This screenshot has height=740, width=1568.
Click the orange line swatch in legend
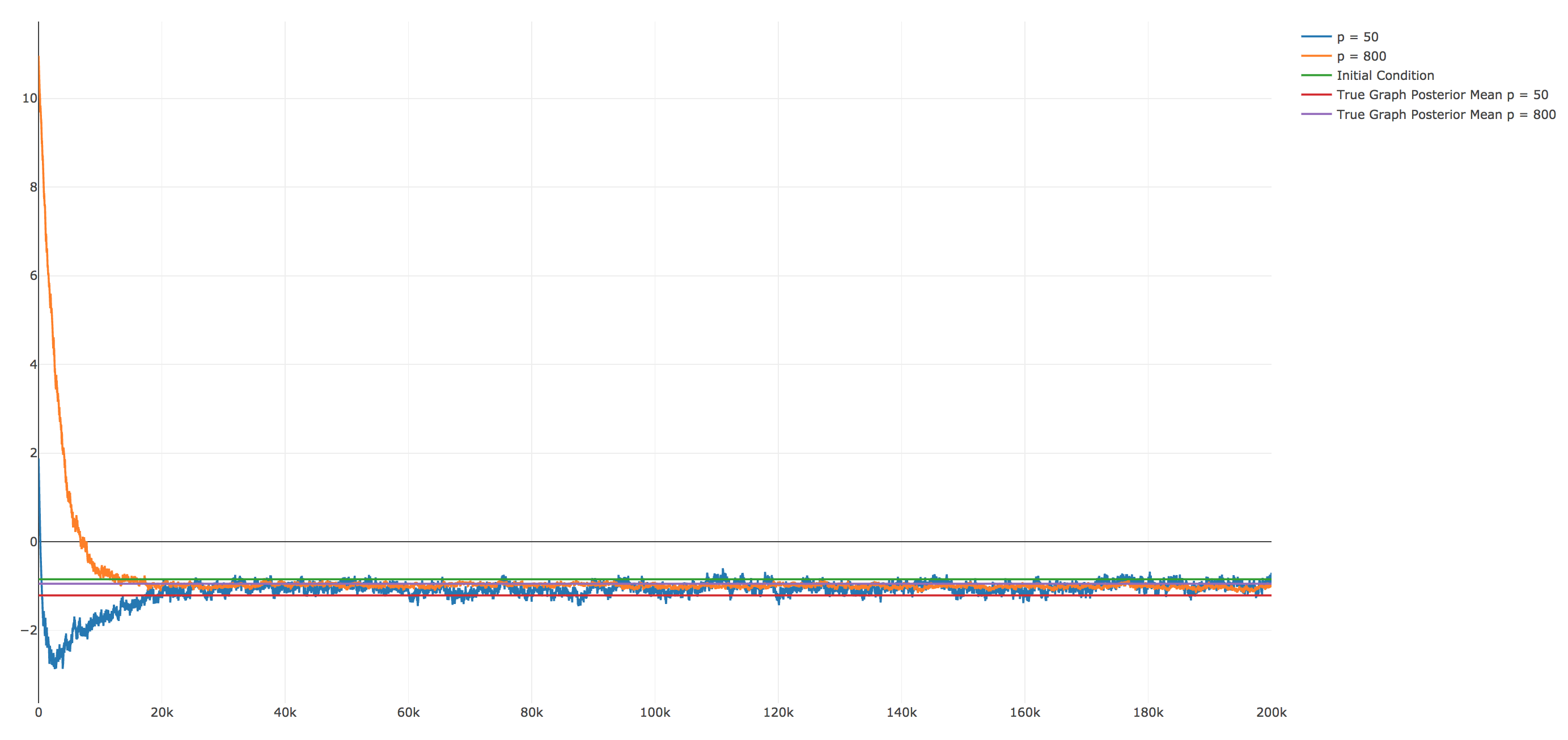(1316, 57)
